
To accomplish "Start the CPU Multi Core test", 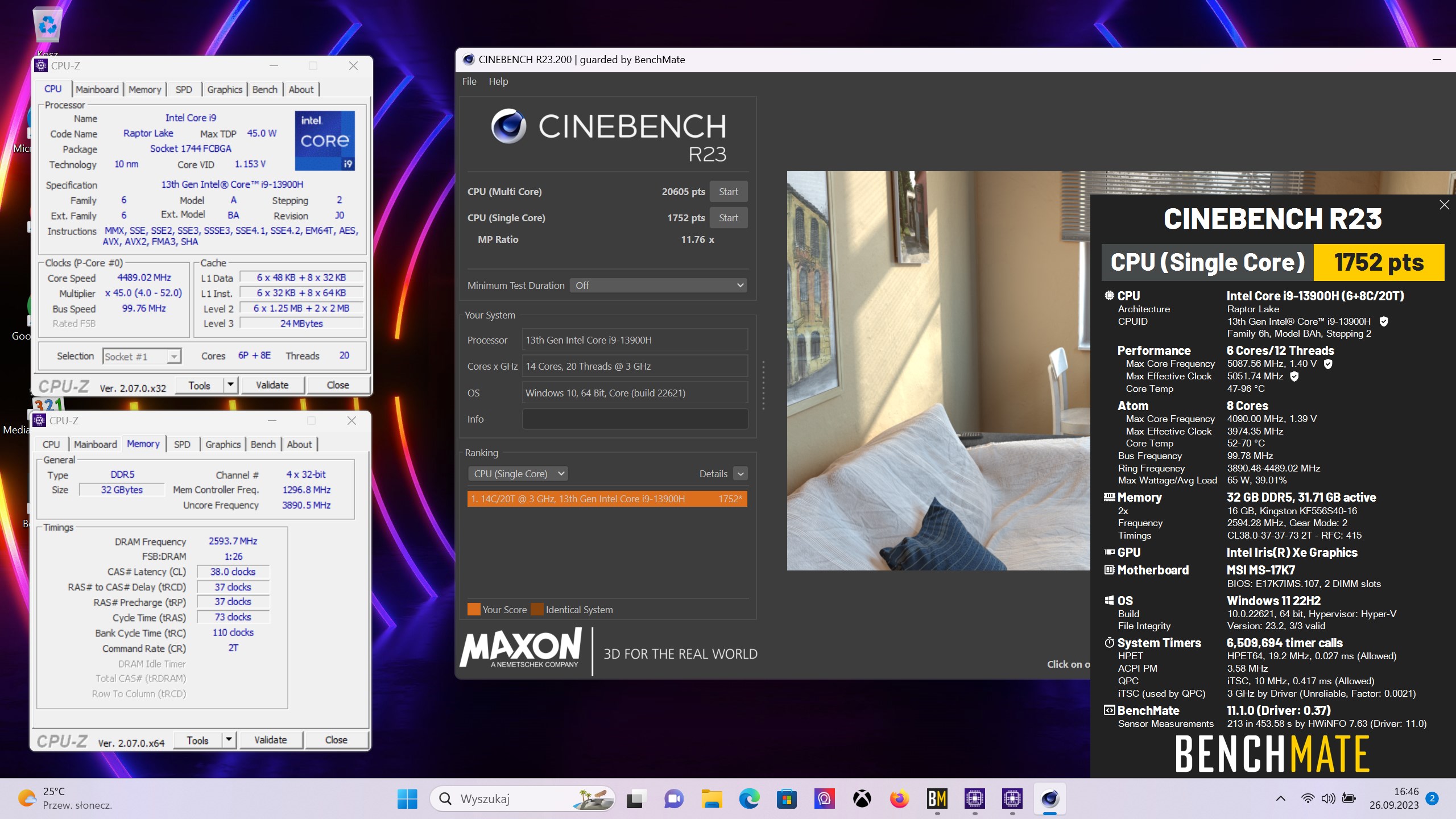I will click(x=728, y=192).
